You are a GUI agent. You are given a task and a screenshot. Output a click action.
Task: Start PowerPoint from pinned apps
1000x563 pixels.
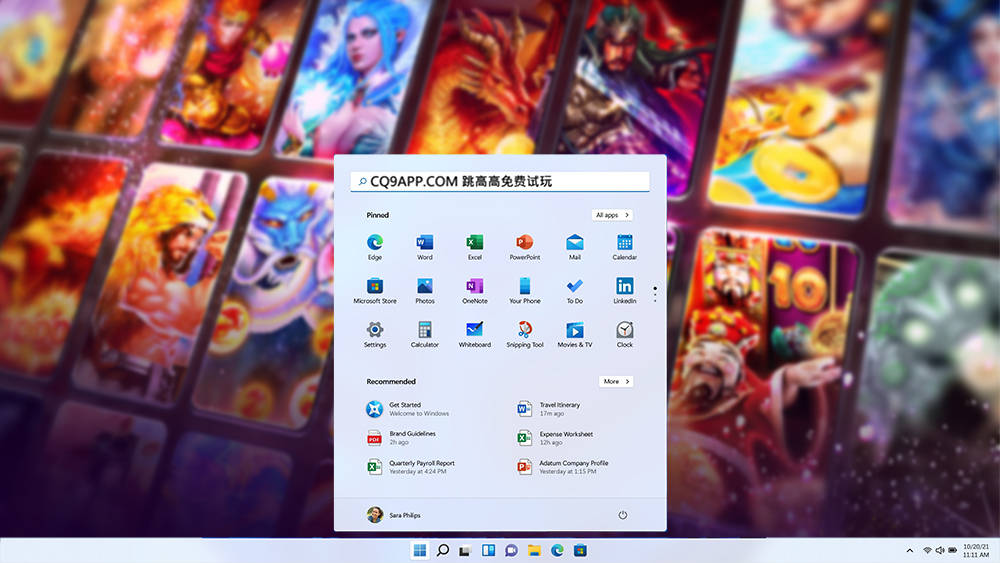coord(525,243)
